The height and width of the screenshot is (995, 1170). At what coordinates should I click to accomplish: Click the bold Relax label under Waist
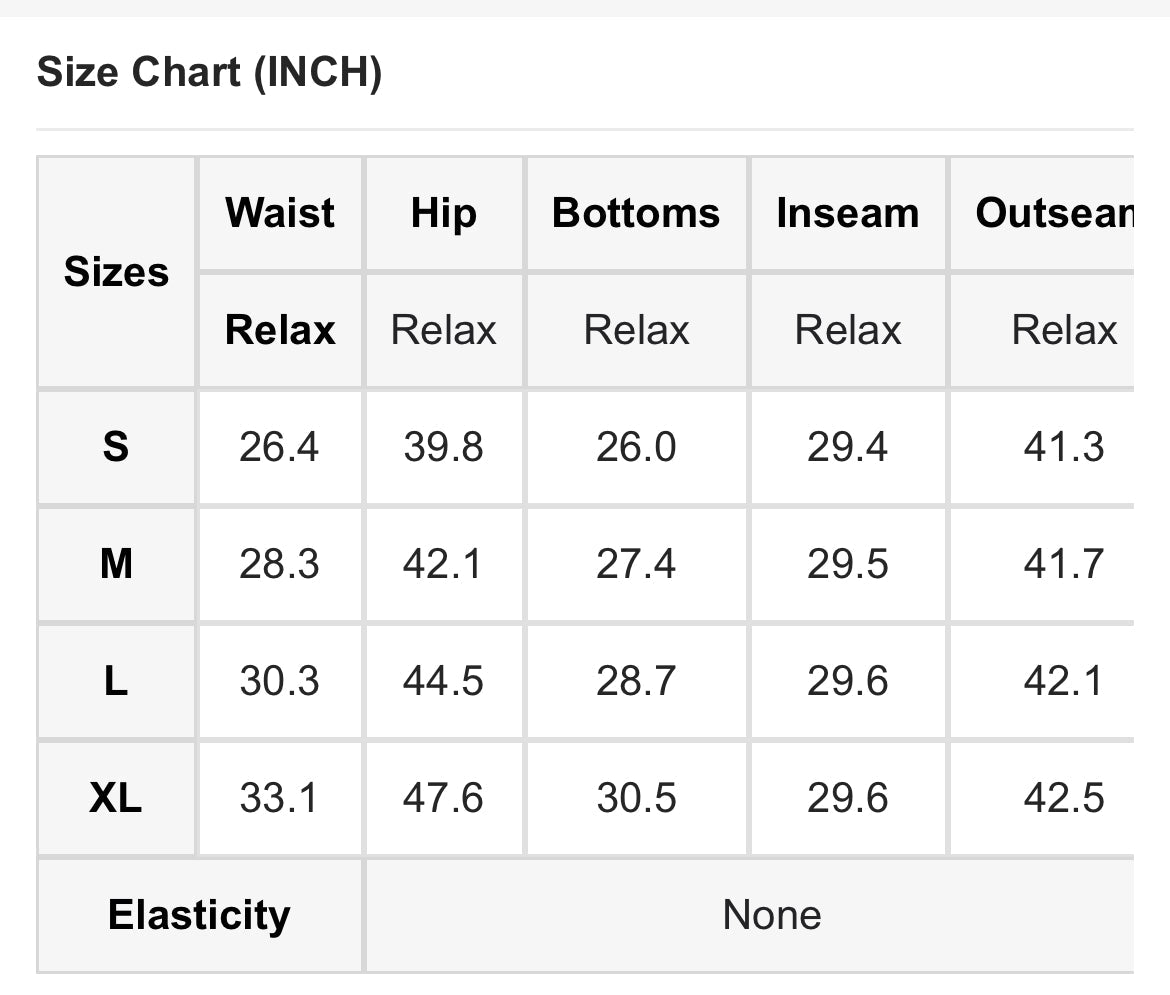tap(280, 330)
